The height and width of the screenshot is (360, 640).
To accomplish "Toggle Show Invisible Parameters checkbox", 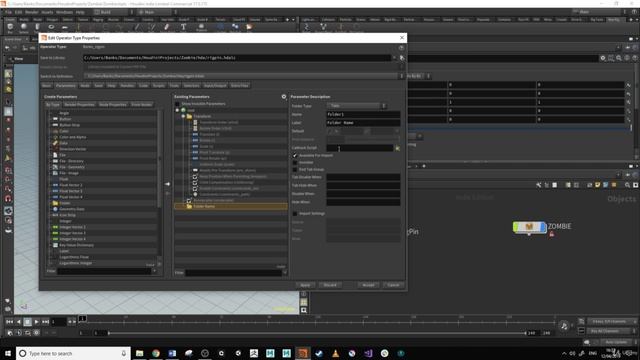I will pos(177,104).
